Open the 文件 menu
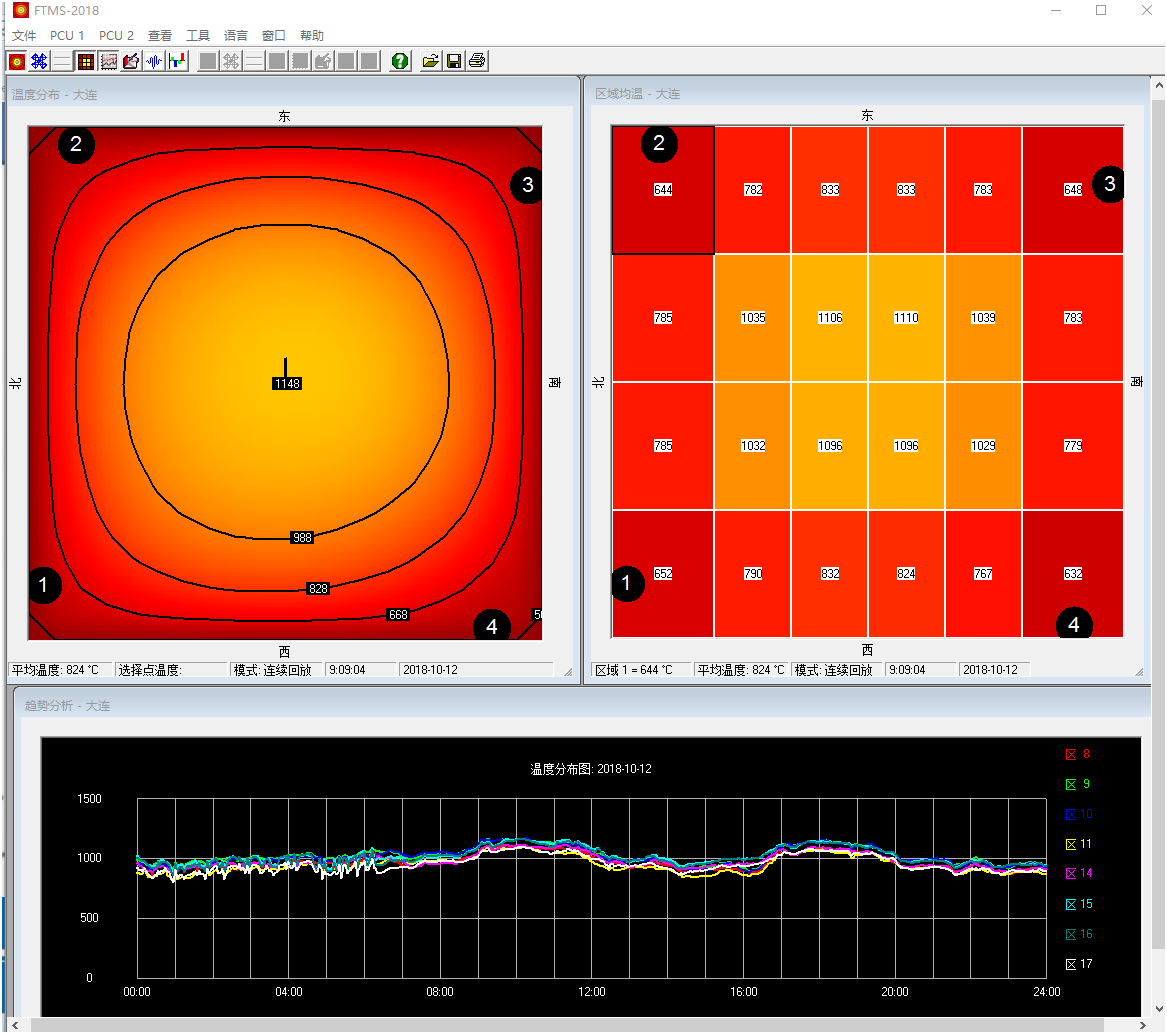The width and height of the screenshot is (1167, 1034). [x=24, y=36]
